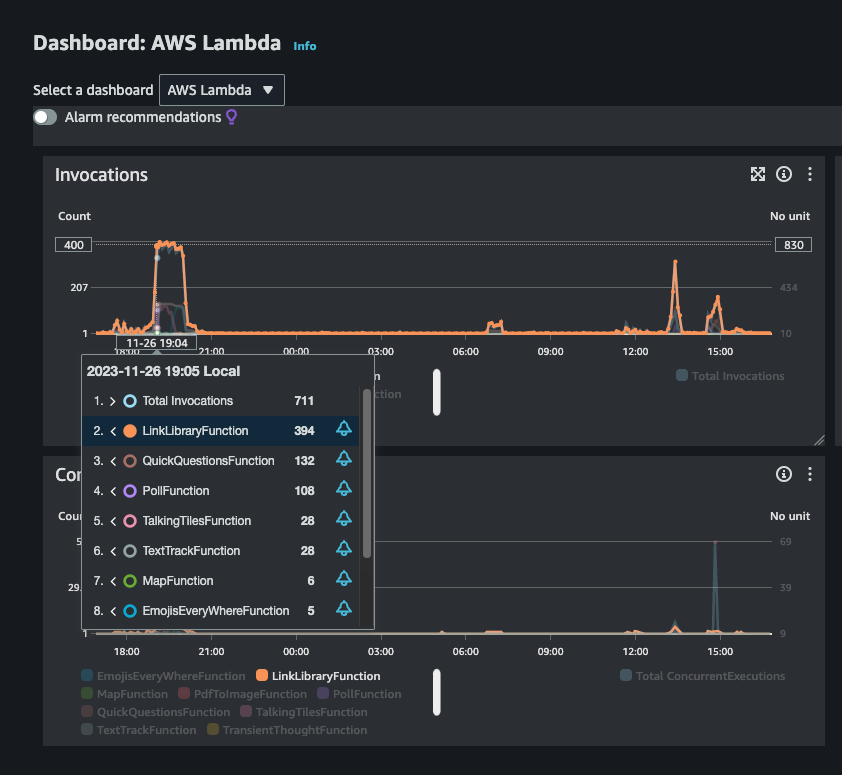
Task: Open the Invocations widget three-dot menu
Action: coord(810,174)
